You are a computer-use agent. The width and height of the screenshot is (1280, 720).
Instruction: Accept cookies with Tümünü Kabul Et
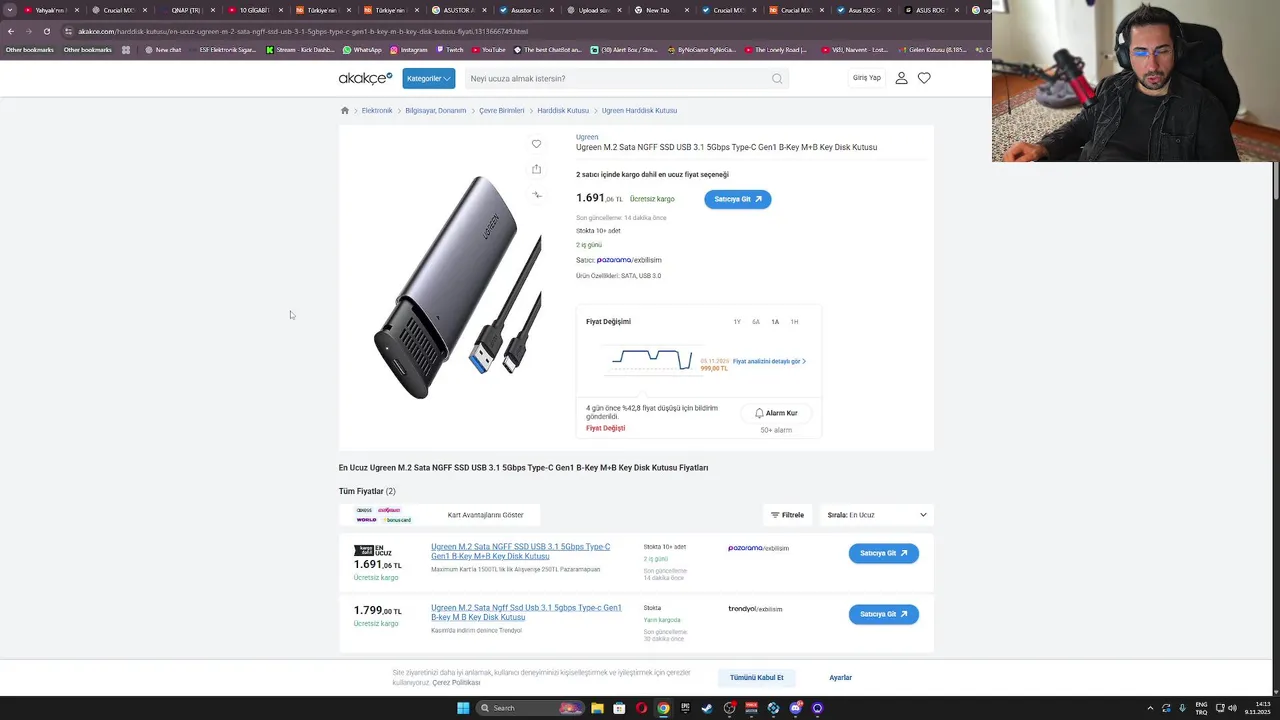point(756,678)
